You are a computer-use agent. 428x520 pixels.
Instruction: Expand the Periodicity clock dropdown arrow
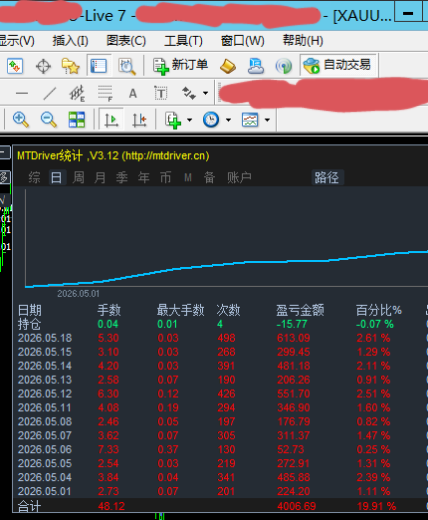click(x=228, y=120)
